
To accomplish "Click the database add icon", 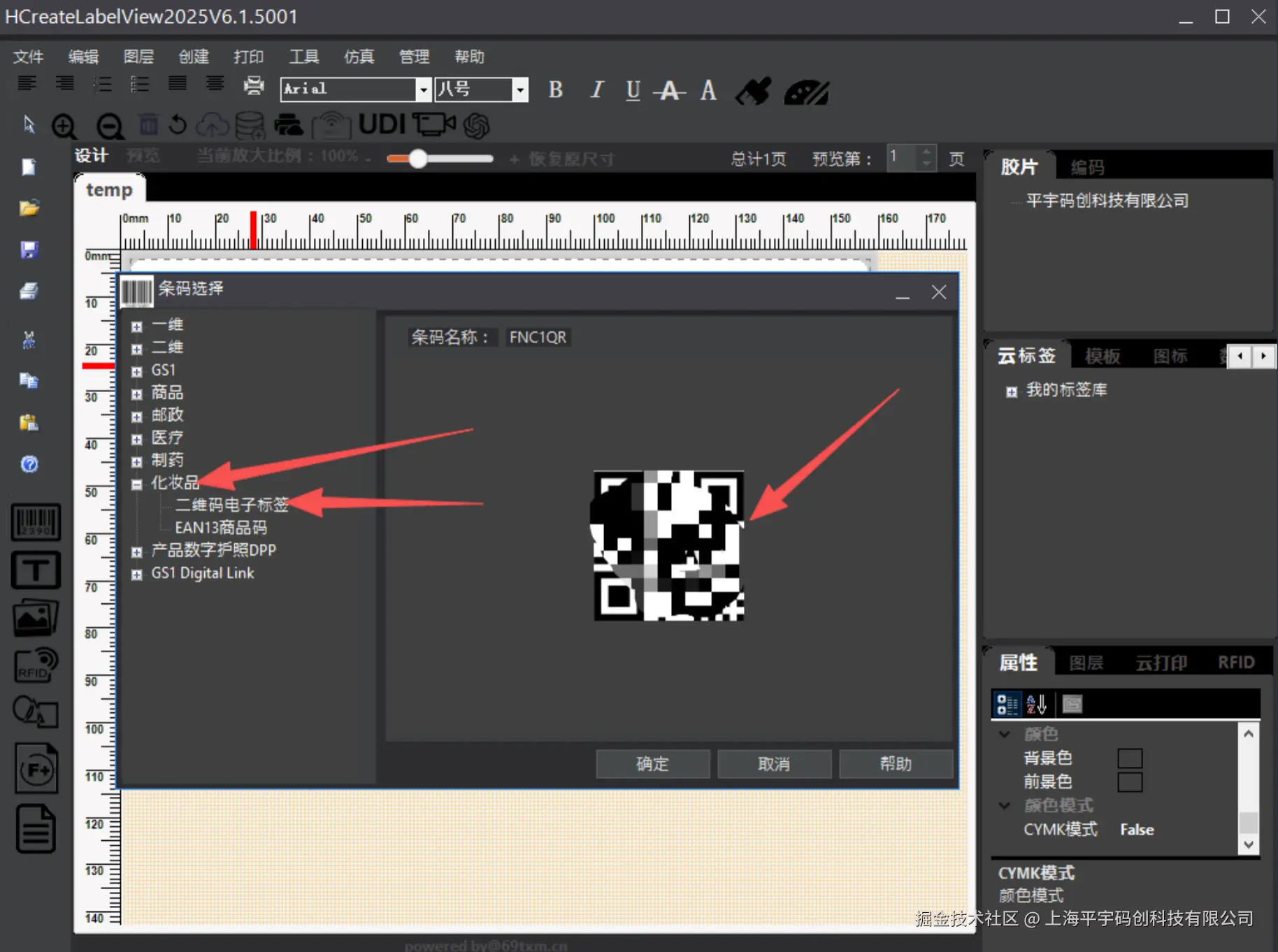I will (250, 125).
